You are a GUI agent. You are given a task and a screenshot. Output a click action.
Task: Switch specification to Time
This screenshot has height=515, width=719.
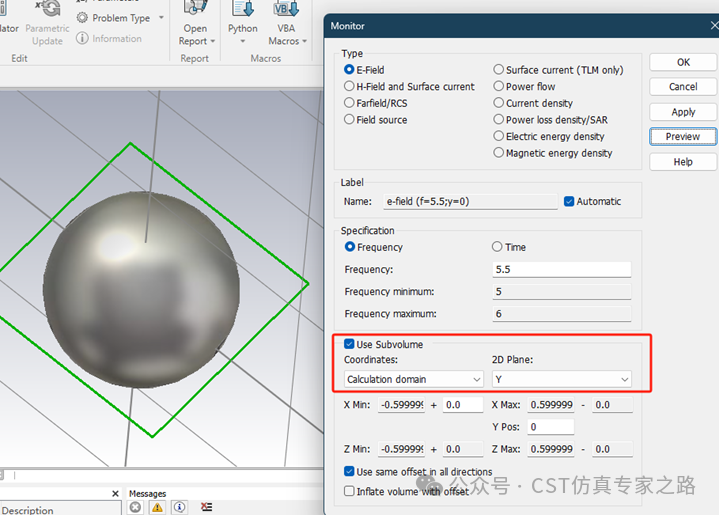point(497,247)
